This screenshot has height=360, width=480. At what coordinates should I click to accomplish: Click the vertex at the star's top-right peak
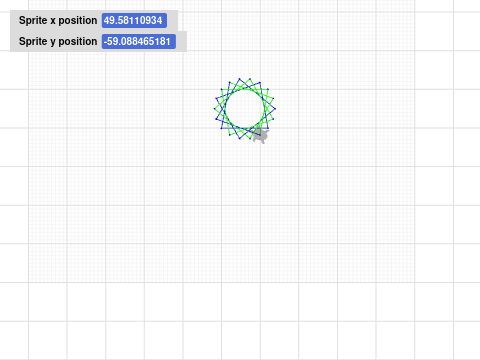pyautogui.click(x=250, y=79)
